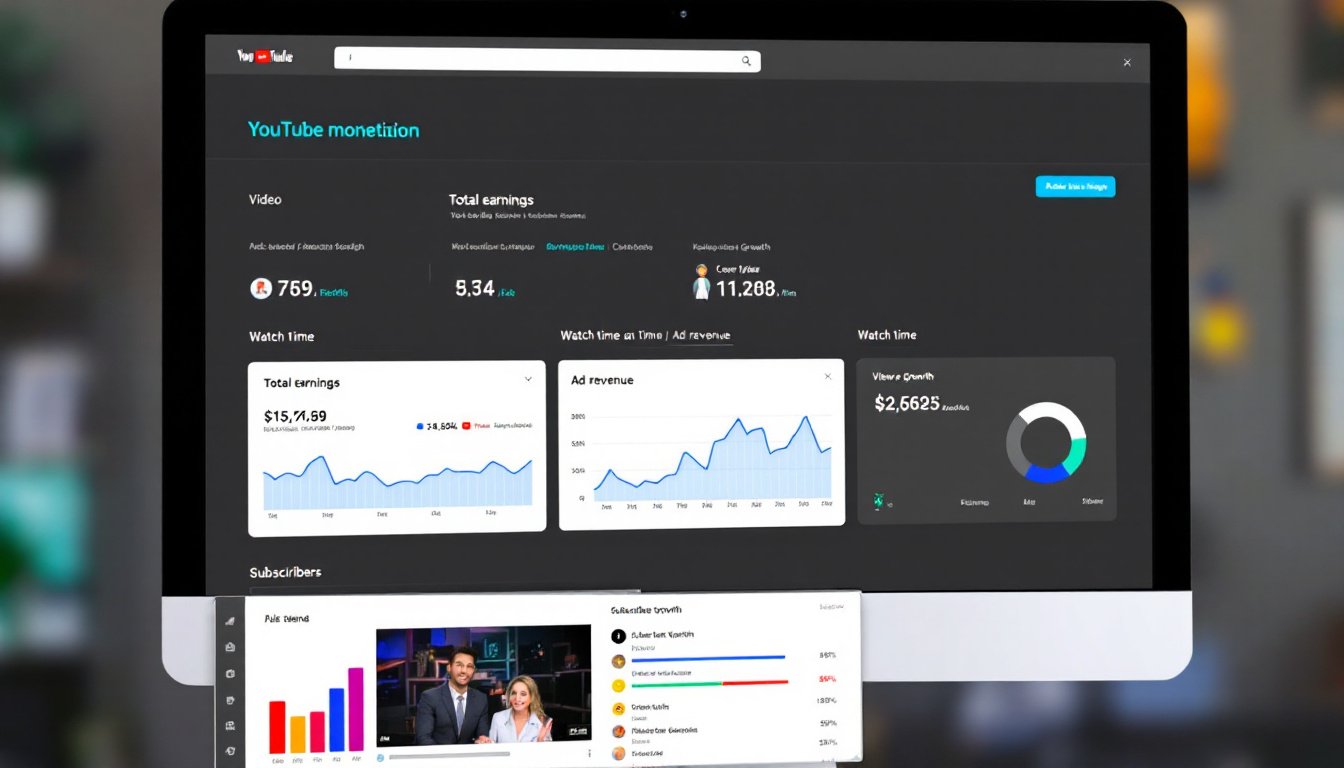Click the top icon in the left sidebar
The width and height of the screenshot is (1344, 768).
point(230,621)
